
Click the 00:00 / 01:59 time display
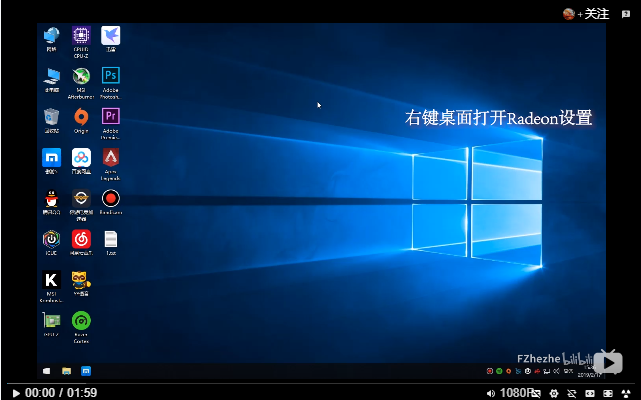click(61, 393)
